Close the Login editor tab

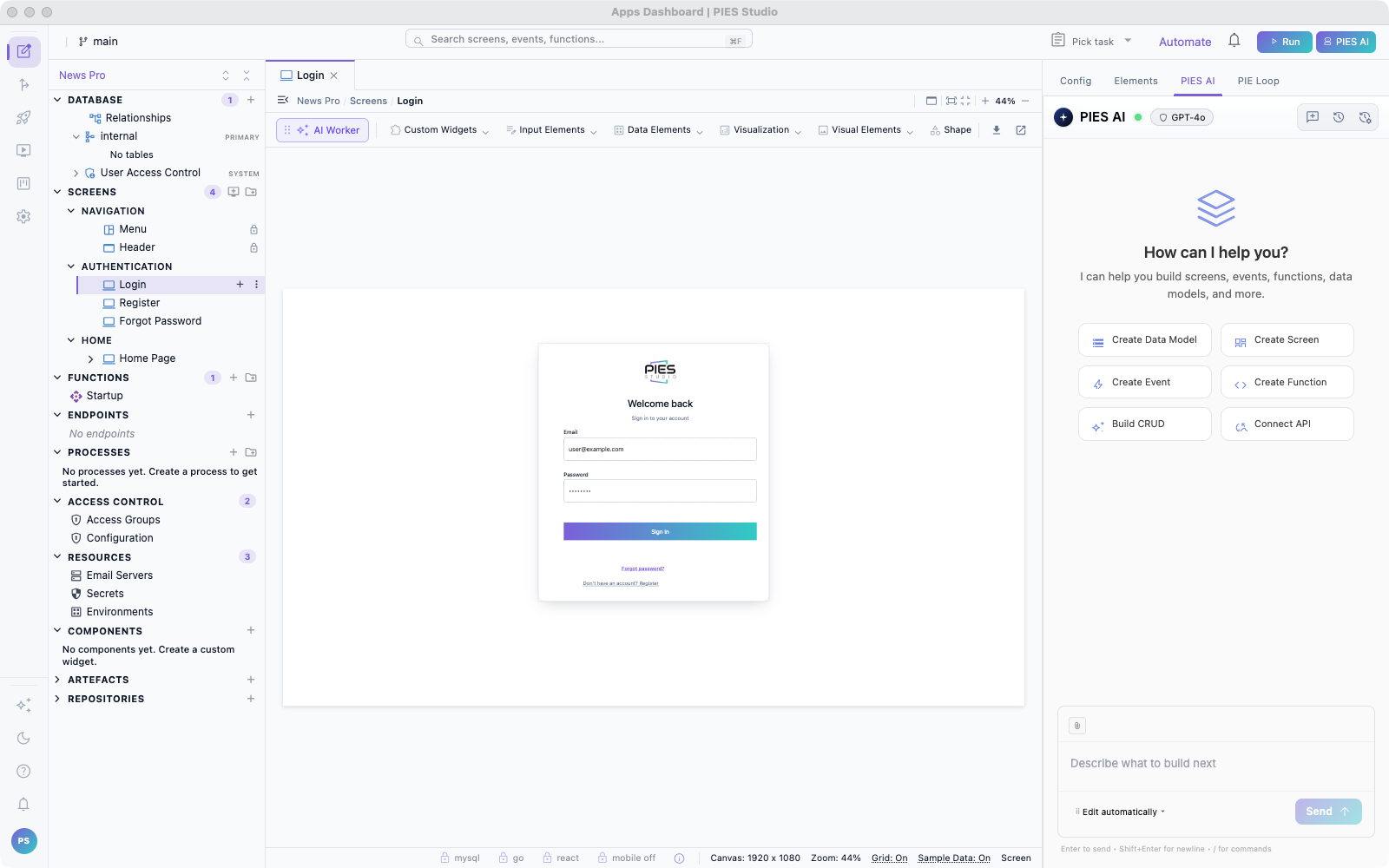[334, 76]
